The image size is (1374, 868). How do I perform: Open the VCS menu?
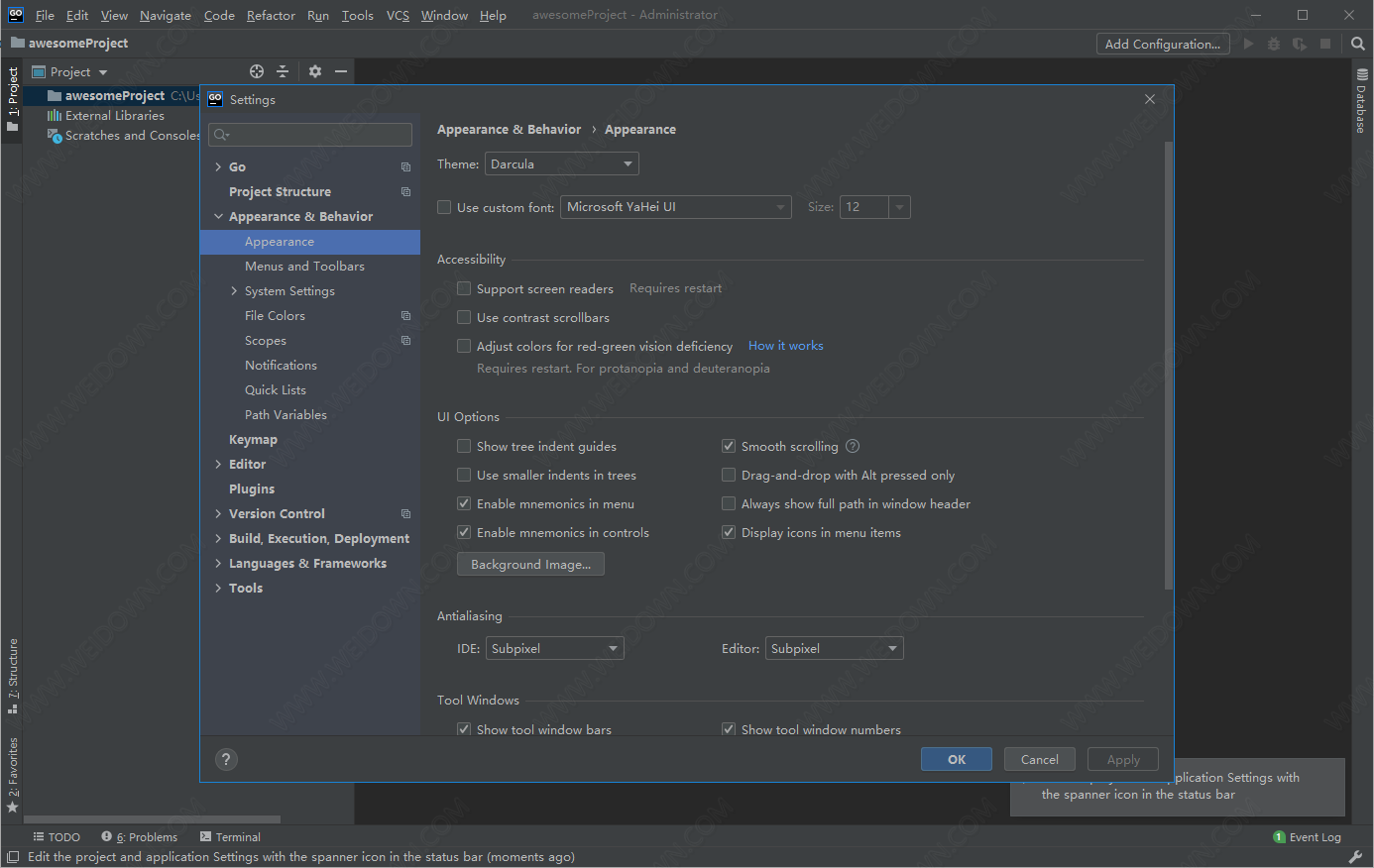(398, 15)
